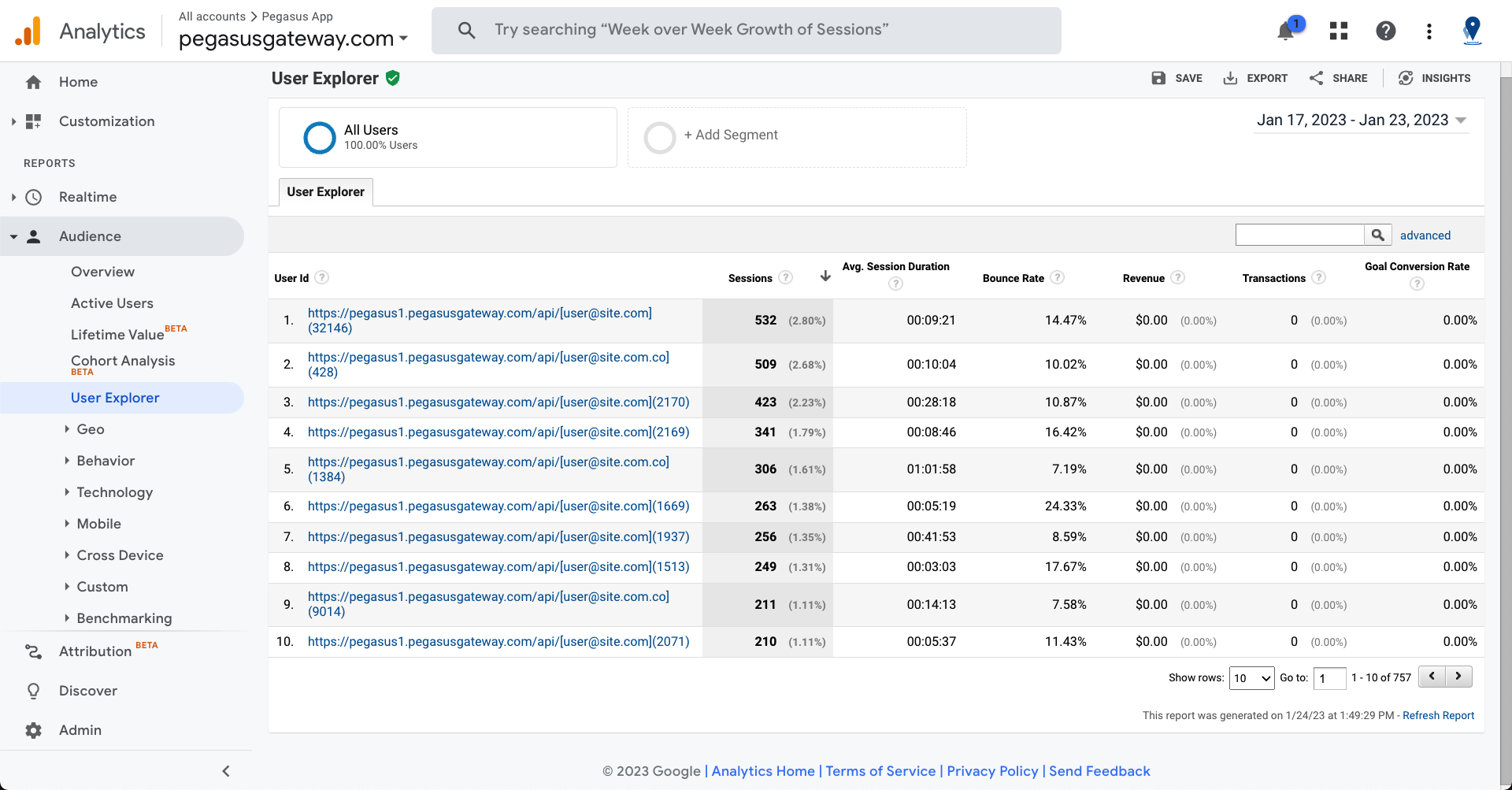Image resolution: width=1512 pixels, height=790 pixels.
Task: Expand the Realtime section arrow
Action: pos(13,197)
